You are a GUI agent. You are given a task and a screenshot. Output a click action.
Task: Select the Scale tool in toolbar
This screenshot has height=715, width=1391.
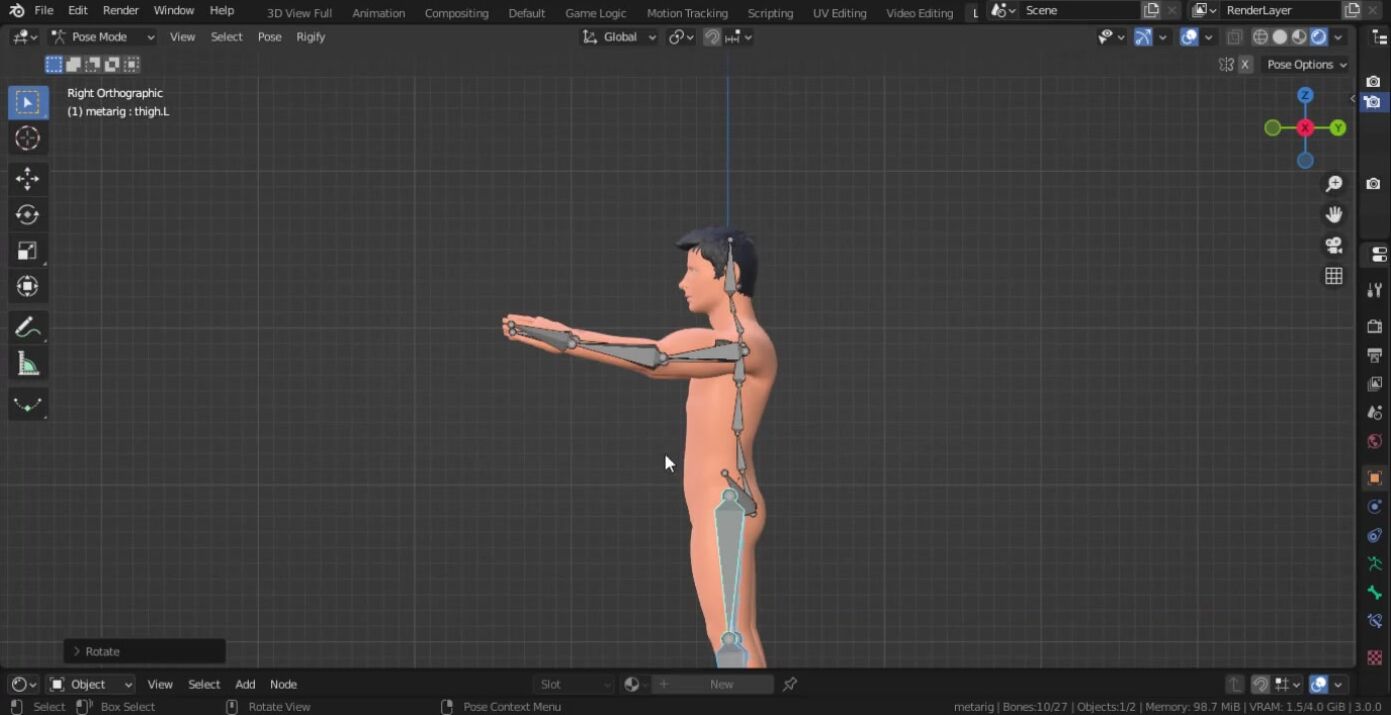(x=27, y=251)
